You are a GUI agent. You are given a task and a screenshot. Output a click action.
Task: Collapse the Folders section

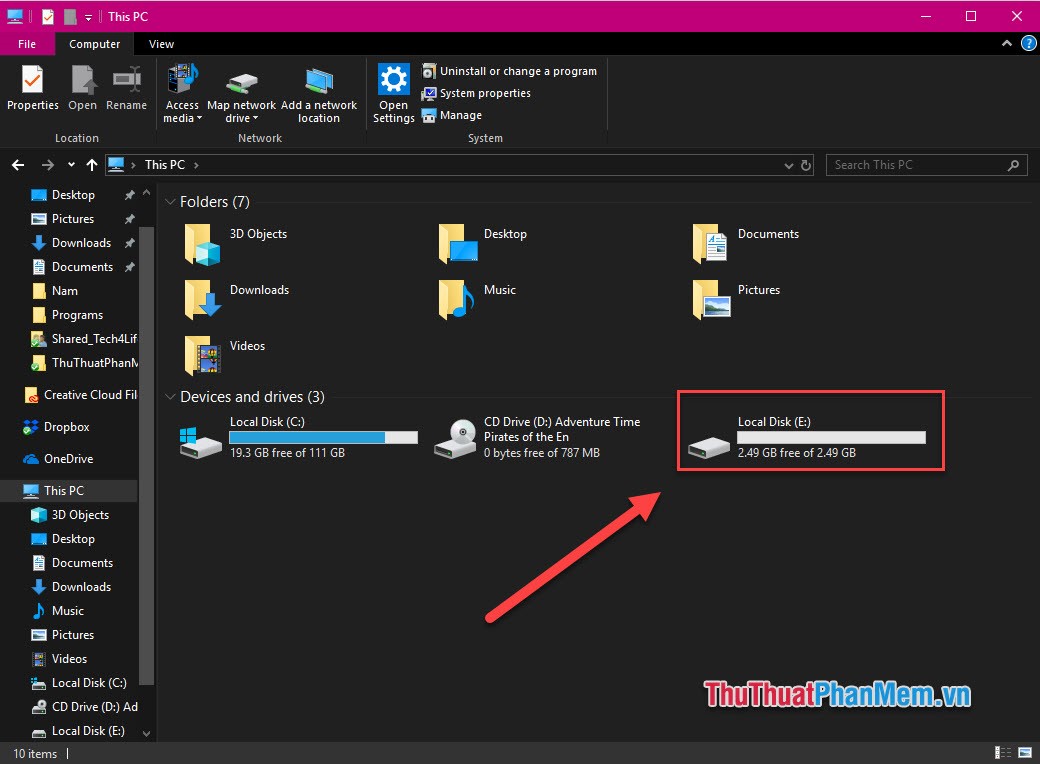[169, 201]
